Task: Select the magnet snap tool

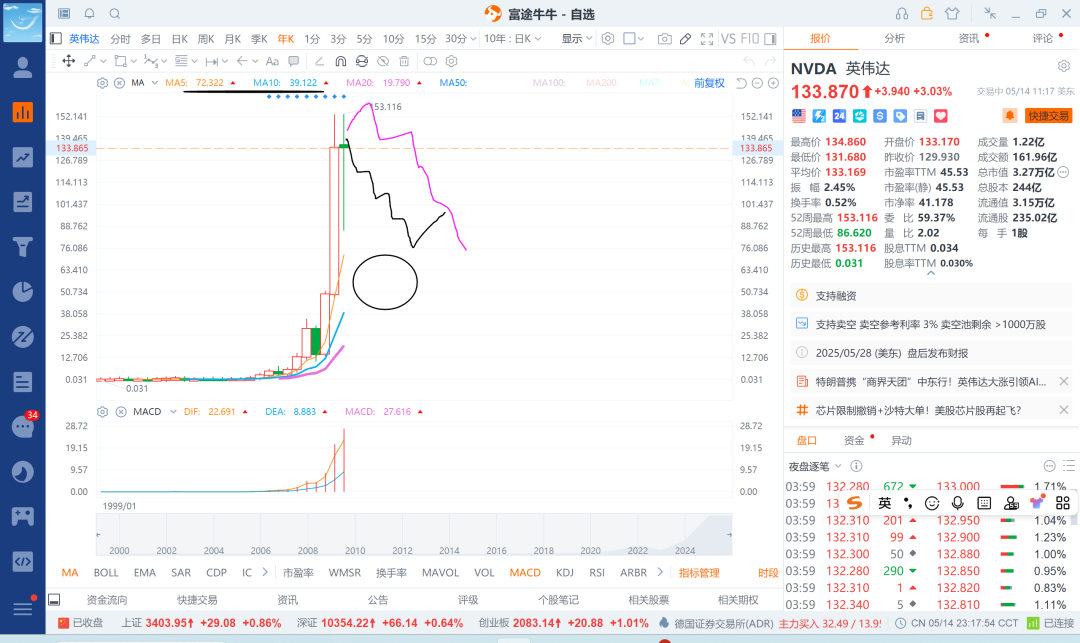Action: pos(340,61)
